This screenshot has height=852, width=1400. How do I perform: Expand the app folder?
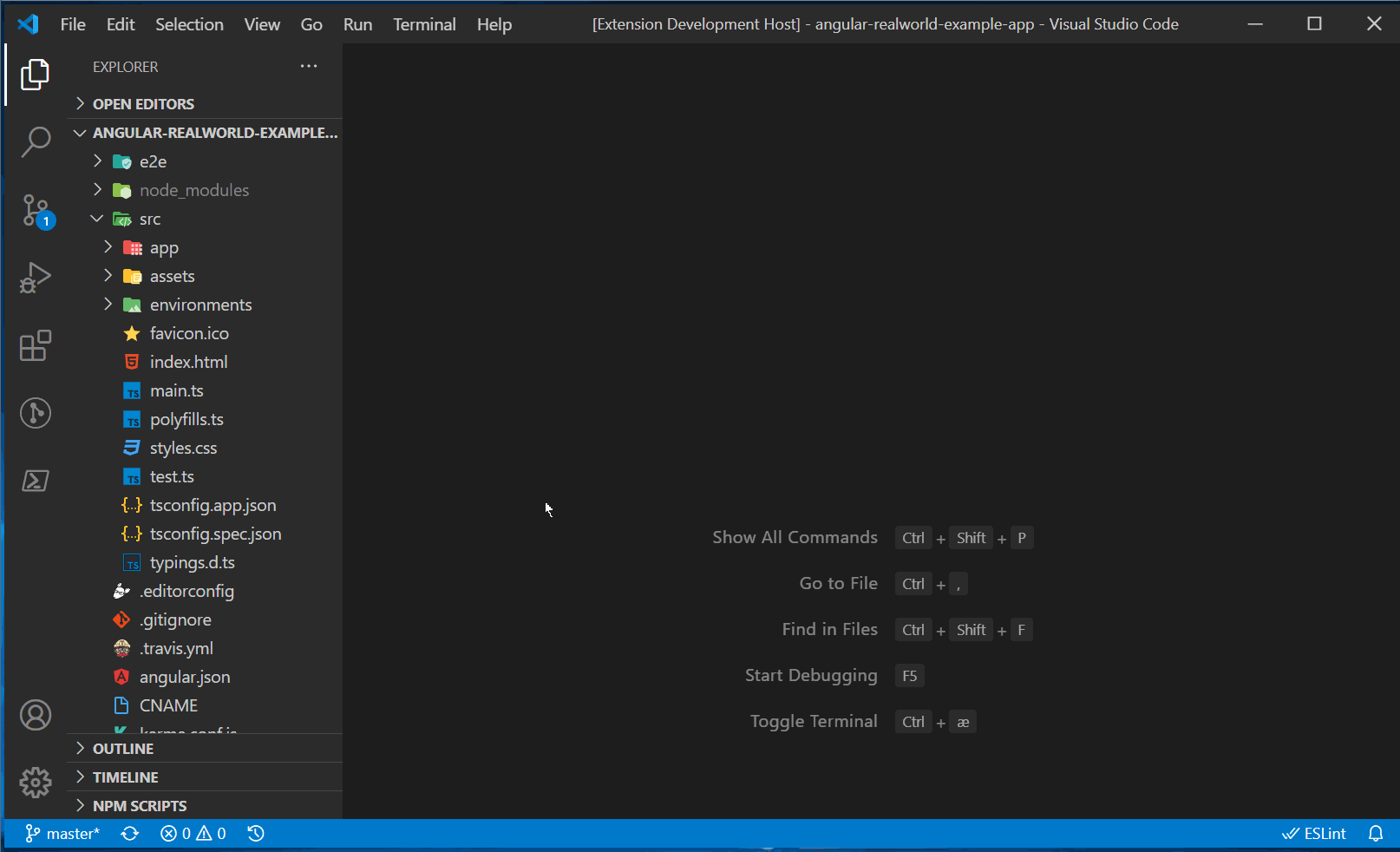point(205,247)
